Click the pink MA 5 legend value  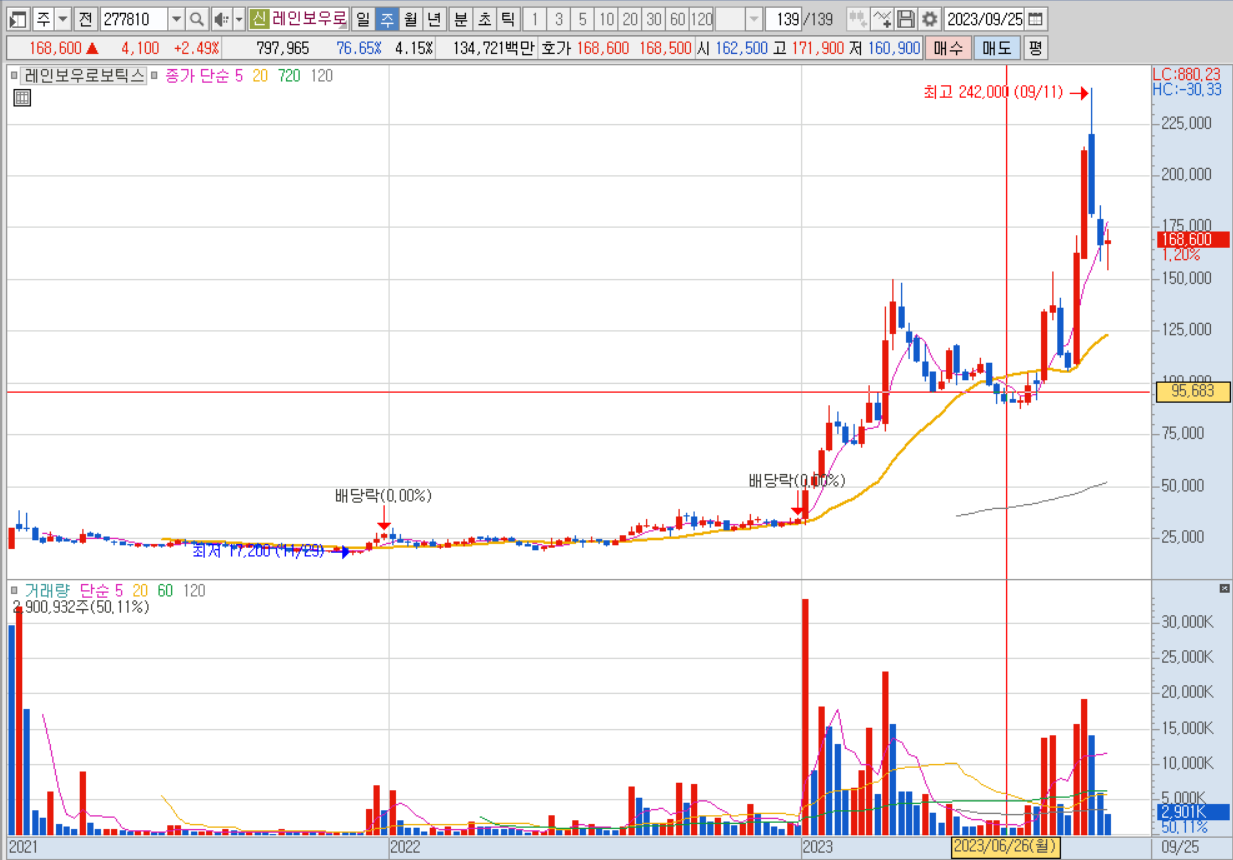click(x=238, y=75)
